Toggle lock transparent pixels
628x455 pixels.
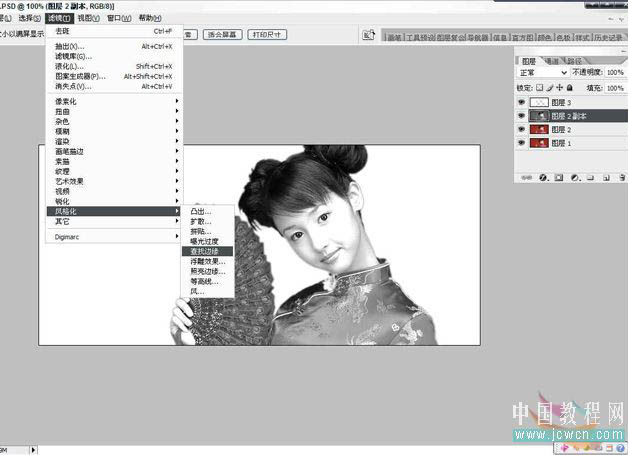[539, 87]
